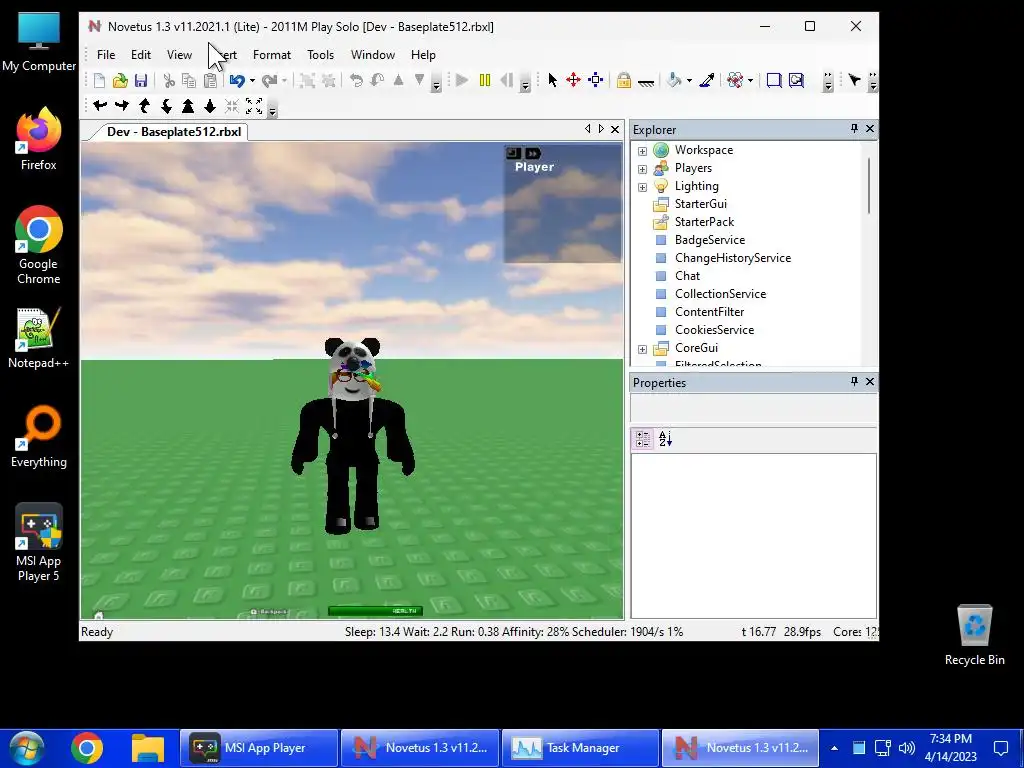Zoom the camera in with the solid up-arrow icon
Viewport: 1024px width, 768px height.
click(188, 106)
